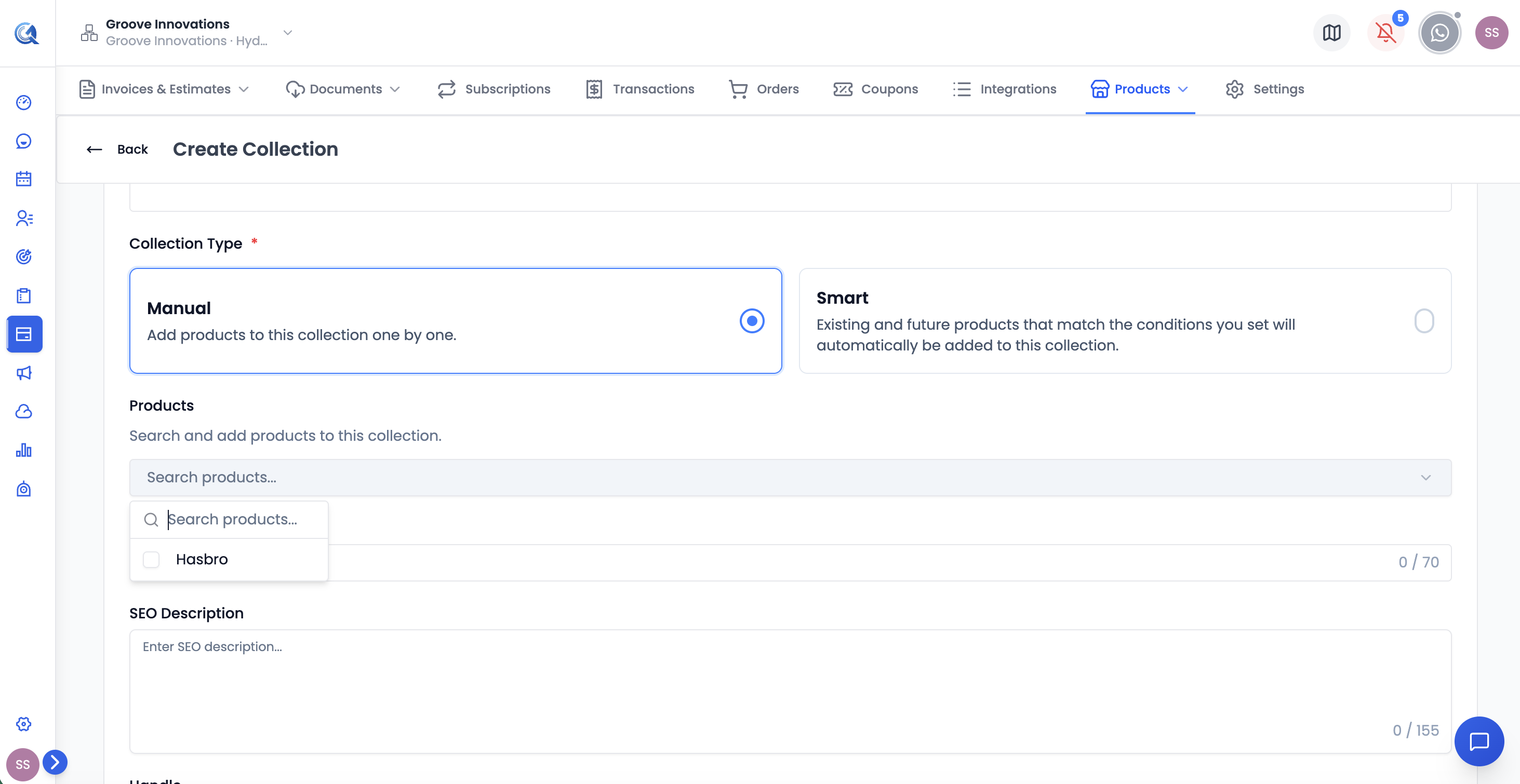
Task: Open the cloud icon in sidebar
Action: (x=23, y=411)
